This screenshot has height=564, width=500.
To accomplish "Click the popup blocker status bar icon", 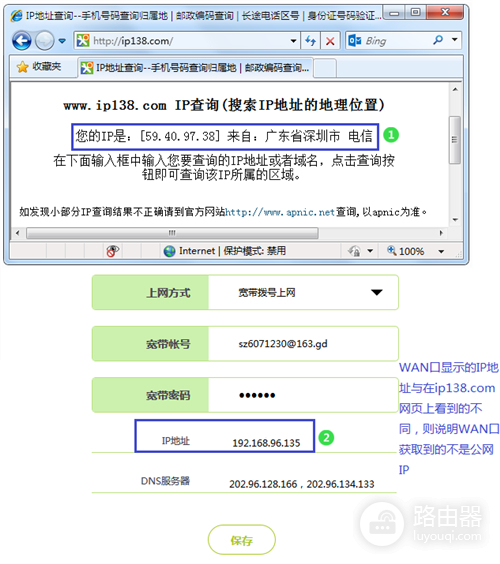I will pos(113,251).
